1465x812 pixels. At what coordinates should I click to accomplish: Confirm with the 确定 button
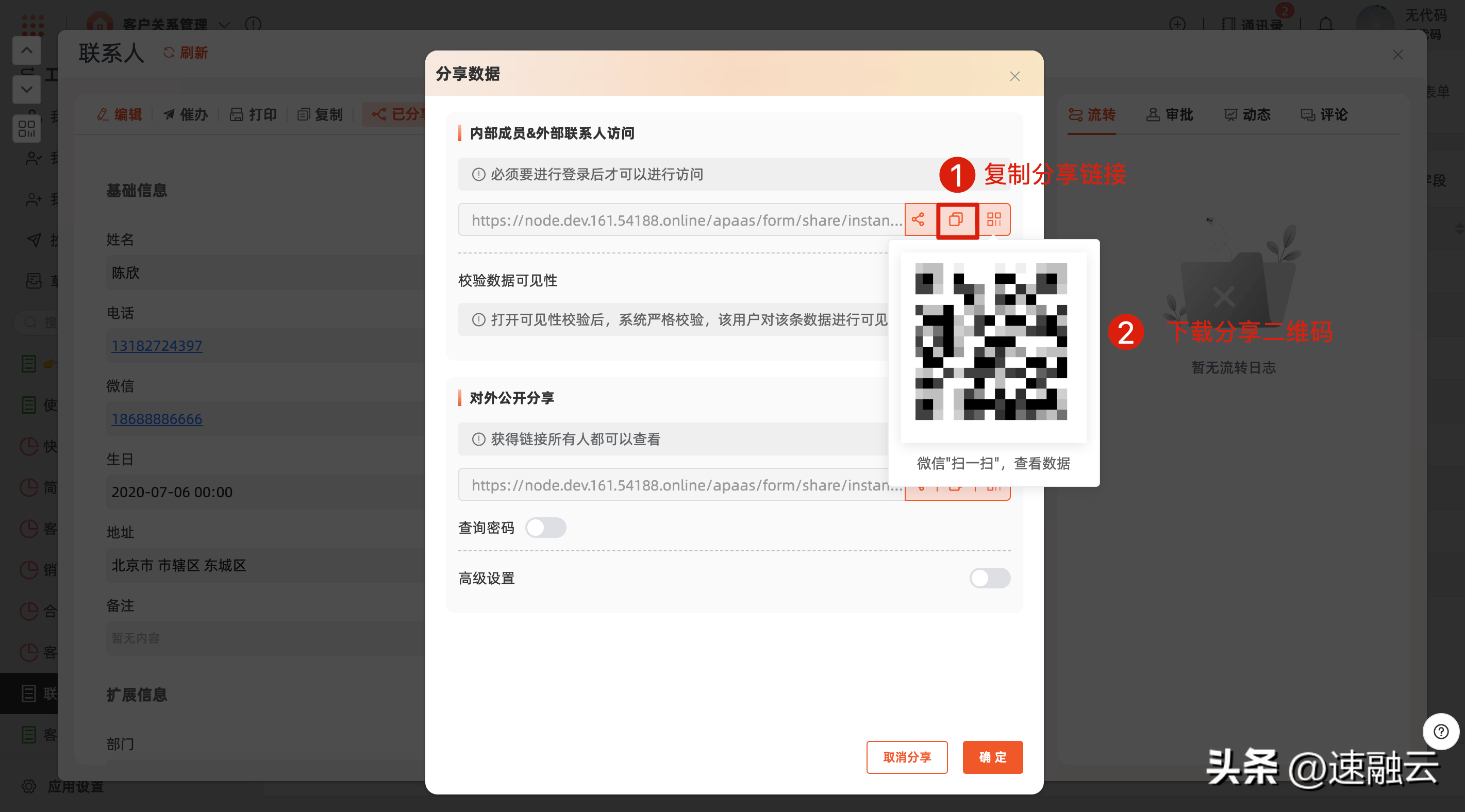[992, 757]
